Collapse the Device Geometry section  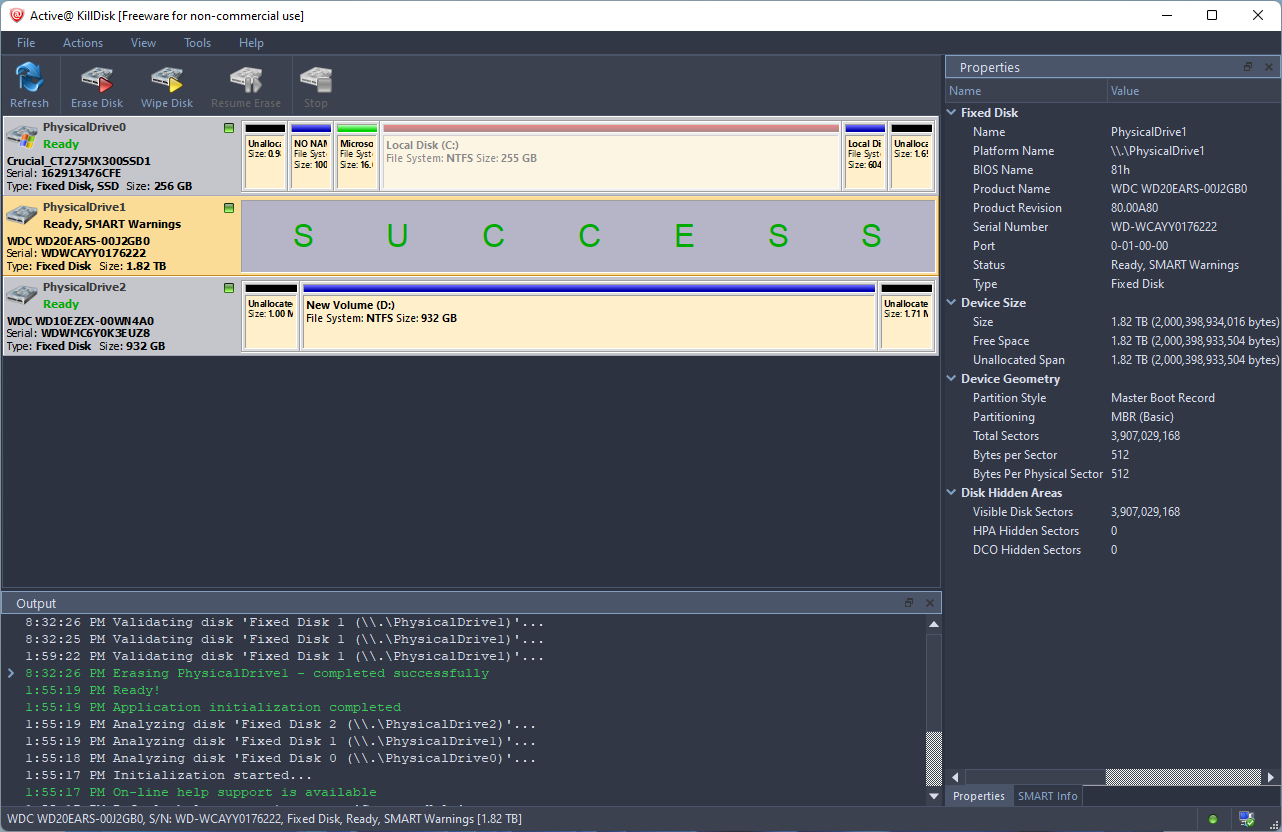[x=952, y=379]
